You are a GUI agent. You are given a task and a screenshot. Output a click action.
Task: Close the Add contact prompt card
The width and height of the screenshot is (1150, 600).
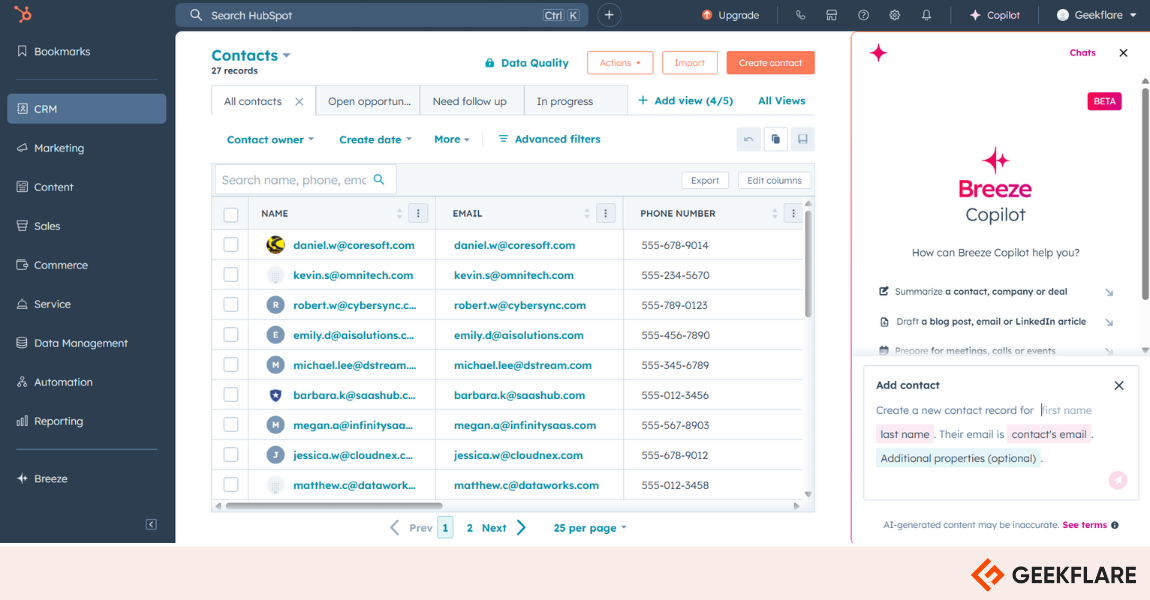[1118, 386]
